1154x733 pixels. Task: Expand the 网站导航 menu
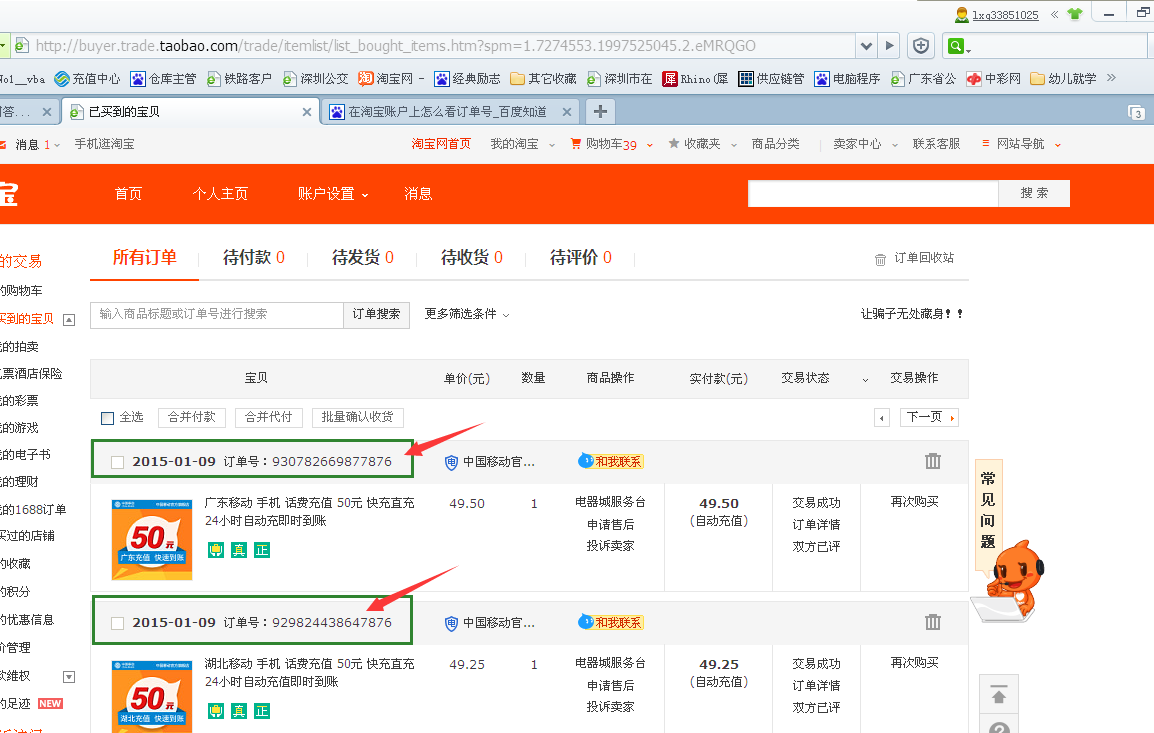pyautogui.click(x=1022, y=144)
